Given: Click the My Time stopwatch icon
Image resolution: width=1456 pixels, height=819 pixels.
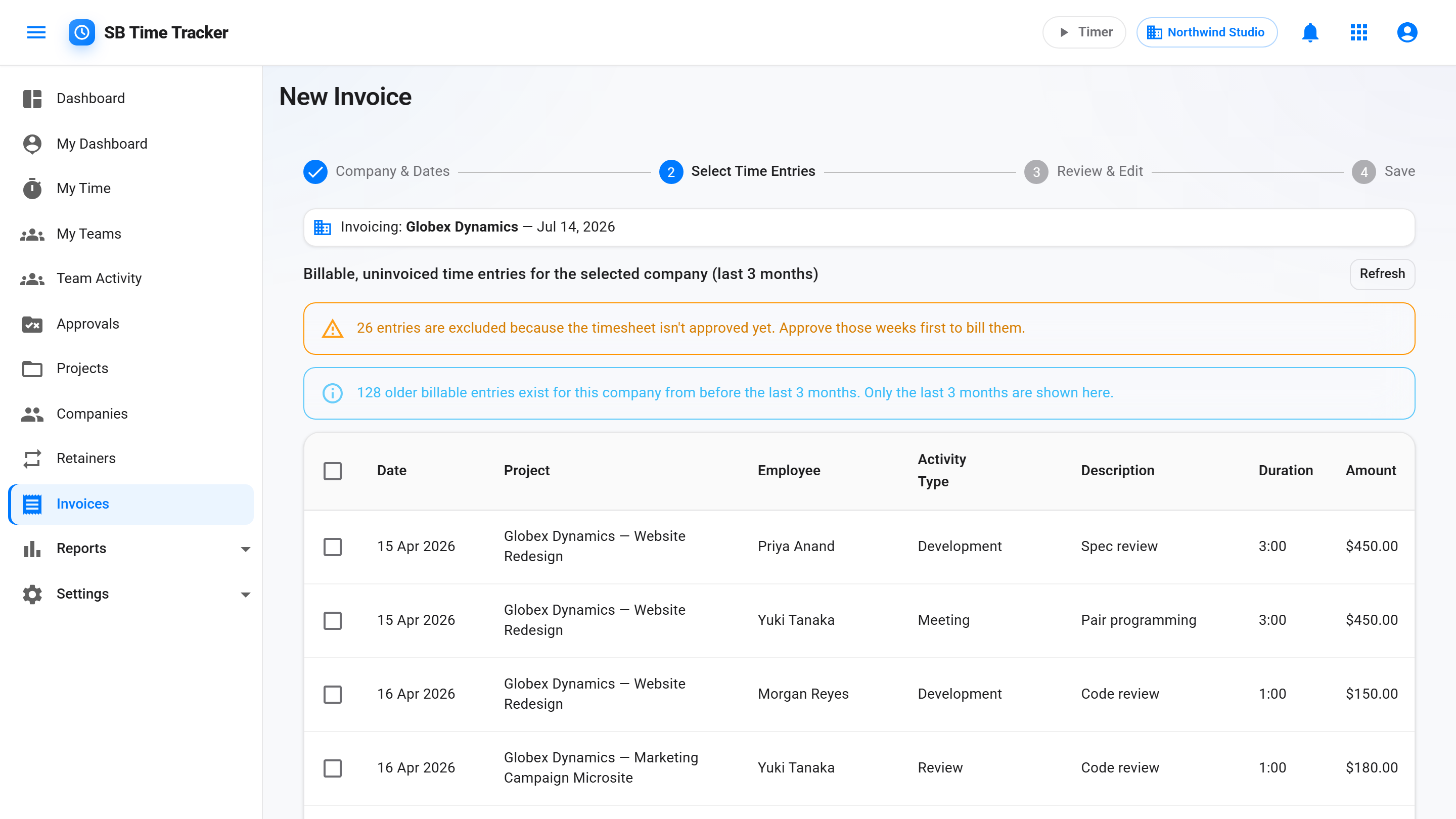Looking at the screenshot, I should click(32, 188).
